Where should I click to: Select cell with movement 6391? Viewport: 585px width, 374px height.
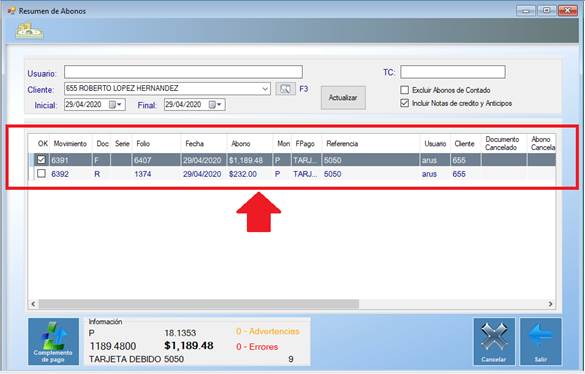[x=71, y=160]
